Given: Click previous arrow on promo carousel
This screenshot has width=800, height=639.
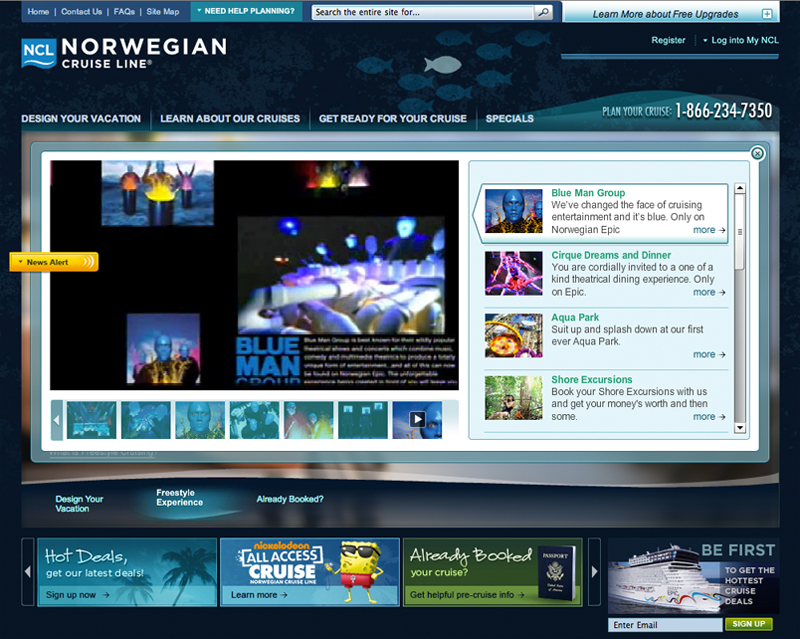Looking at the screenshot, I should point(28,572).
